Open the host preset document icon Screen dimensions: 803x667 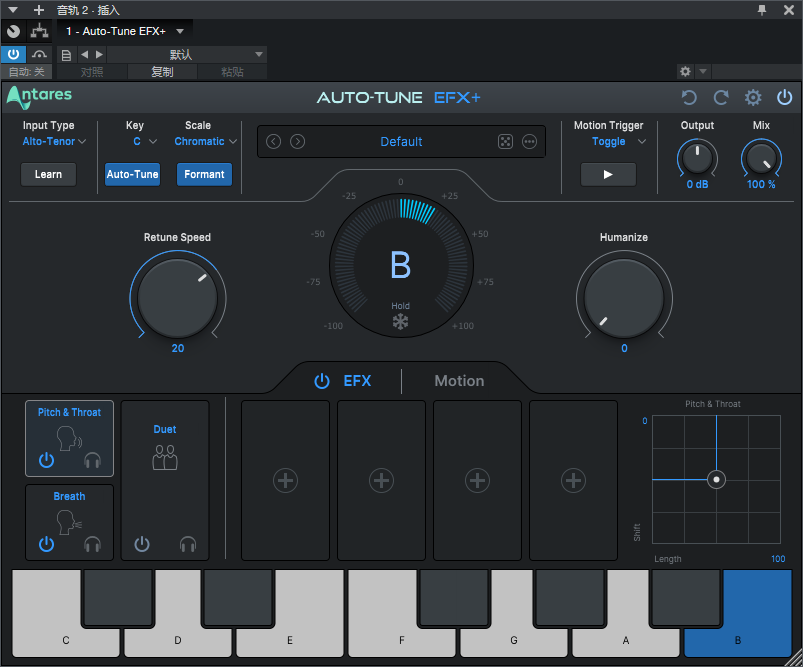66,55
